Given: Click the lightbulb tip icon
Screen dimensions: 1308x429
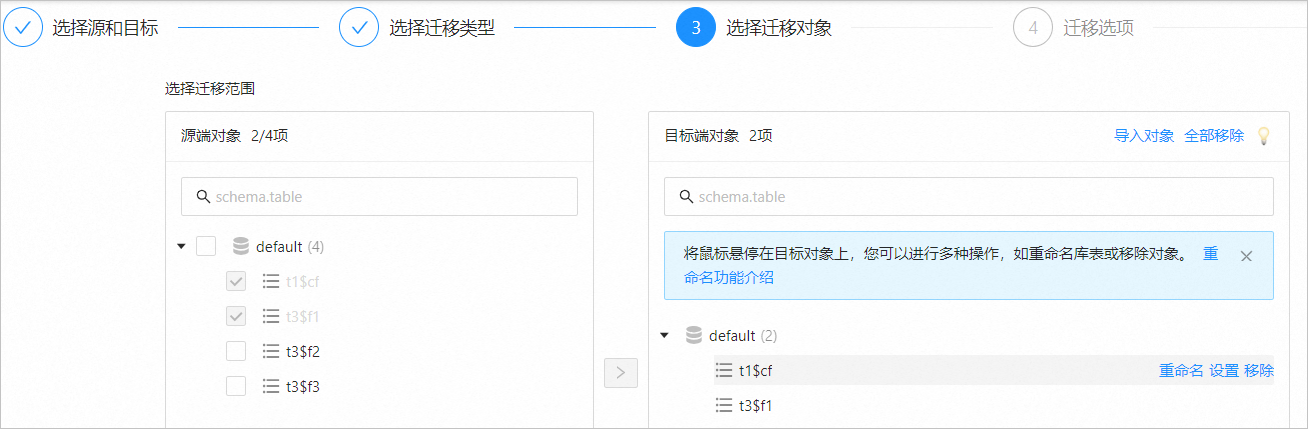Looking at the screenshot, I should [x=1263, y=136].
